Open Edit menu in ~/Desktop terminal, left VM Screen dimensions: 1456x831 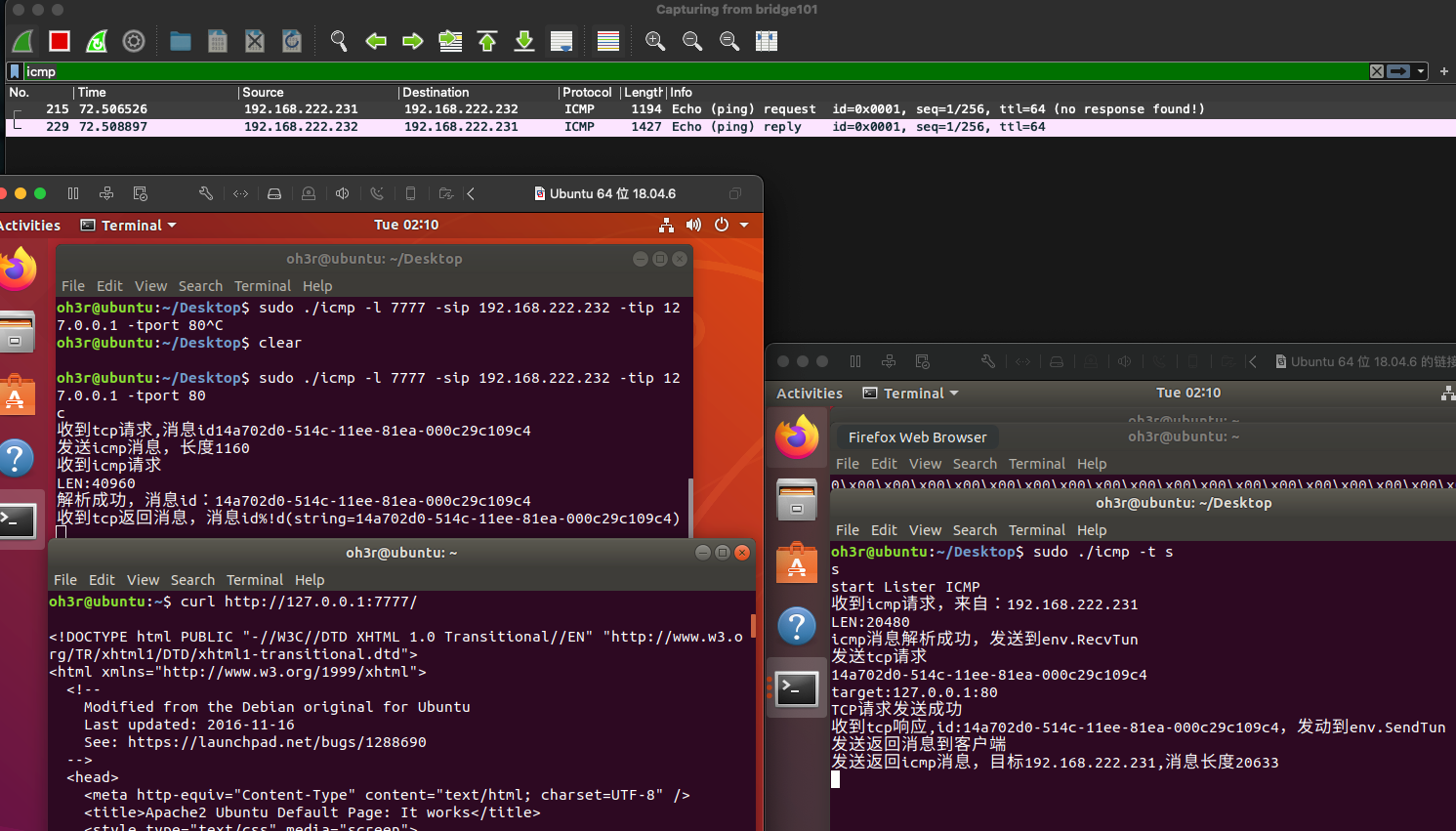tap(109, 286)
